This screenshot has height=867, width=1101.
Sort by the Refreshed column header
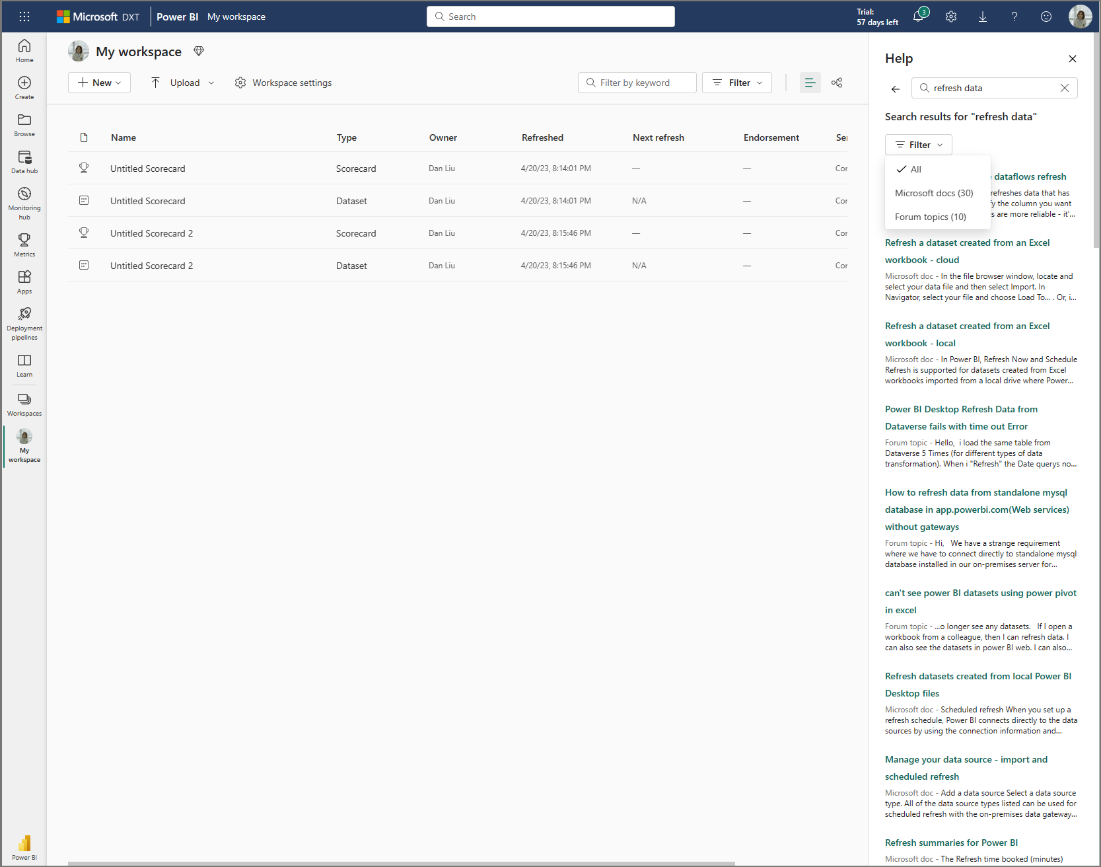coord(542,138)
